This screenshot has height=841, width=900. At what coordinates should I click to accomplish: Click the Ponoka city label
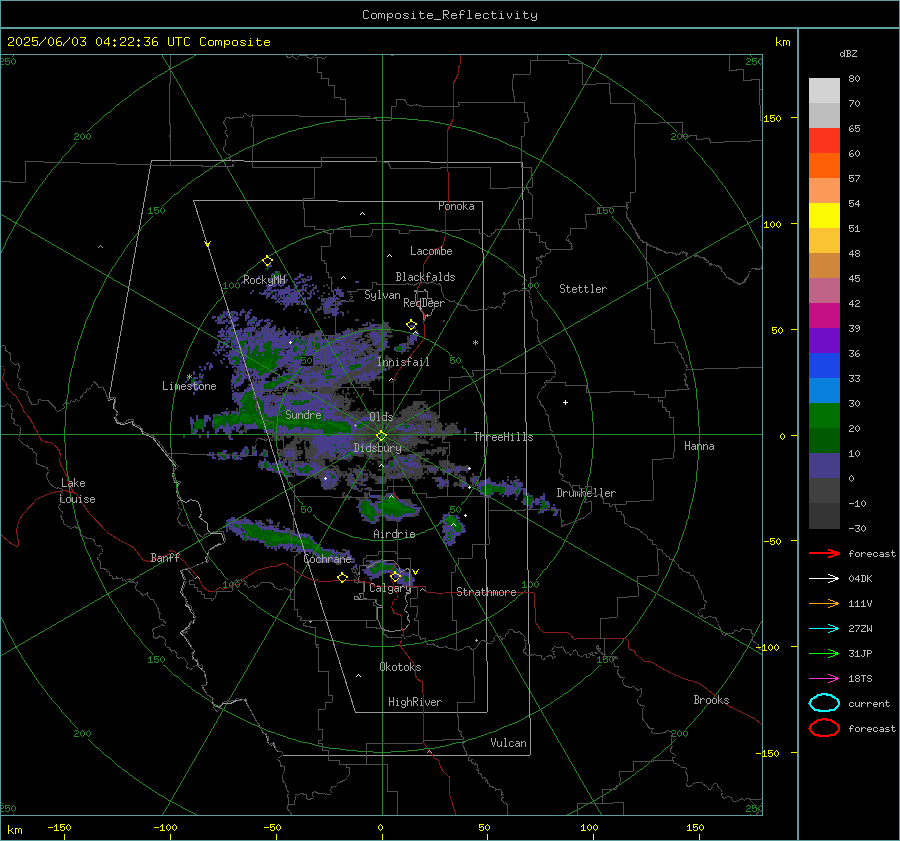tap(456, 206)
